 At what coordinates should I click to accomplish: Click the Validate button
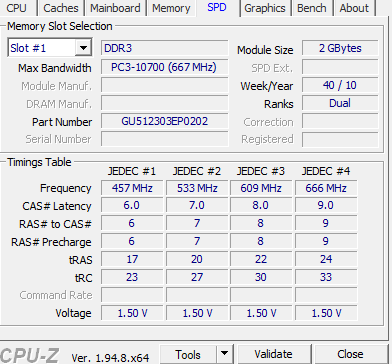(x=274, y=354)
